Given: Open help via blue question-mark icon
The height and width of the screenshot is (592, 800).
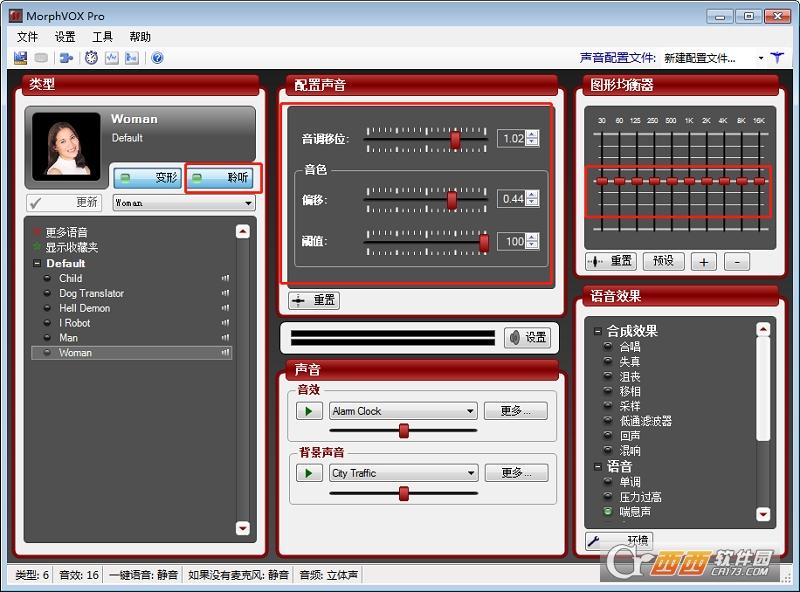Looking at the screenshot, I should click(x=157, y=58).
